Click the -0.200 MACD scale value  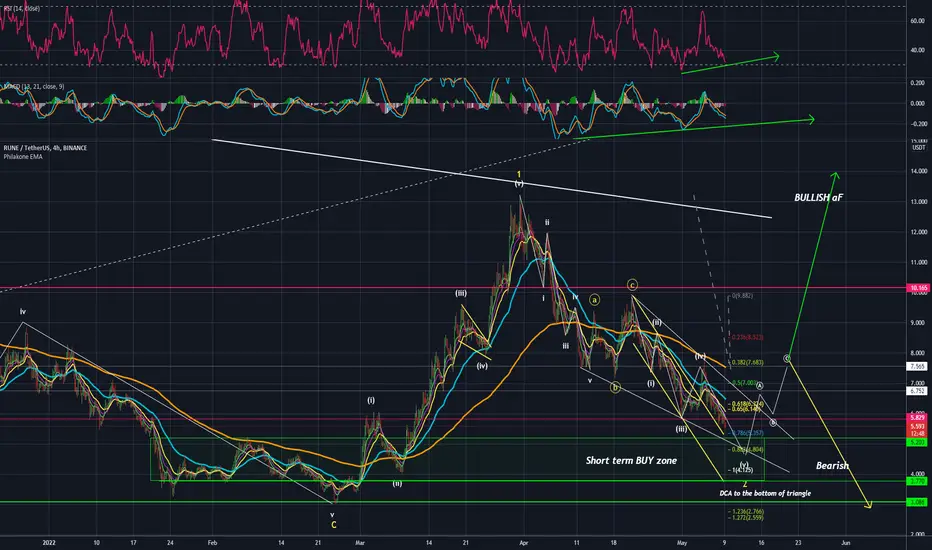[917, 124]
